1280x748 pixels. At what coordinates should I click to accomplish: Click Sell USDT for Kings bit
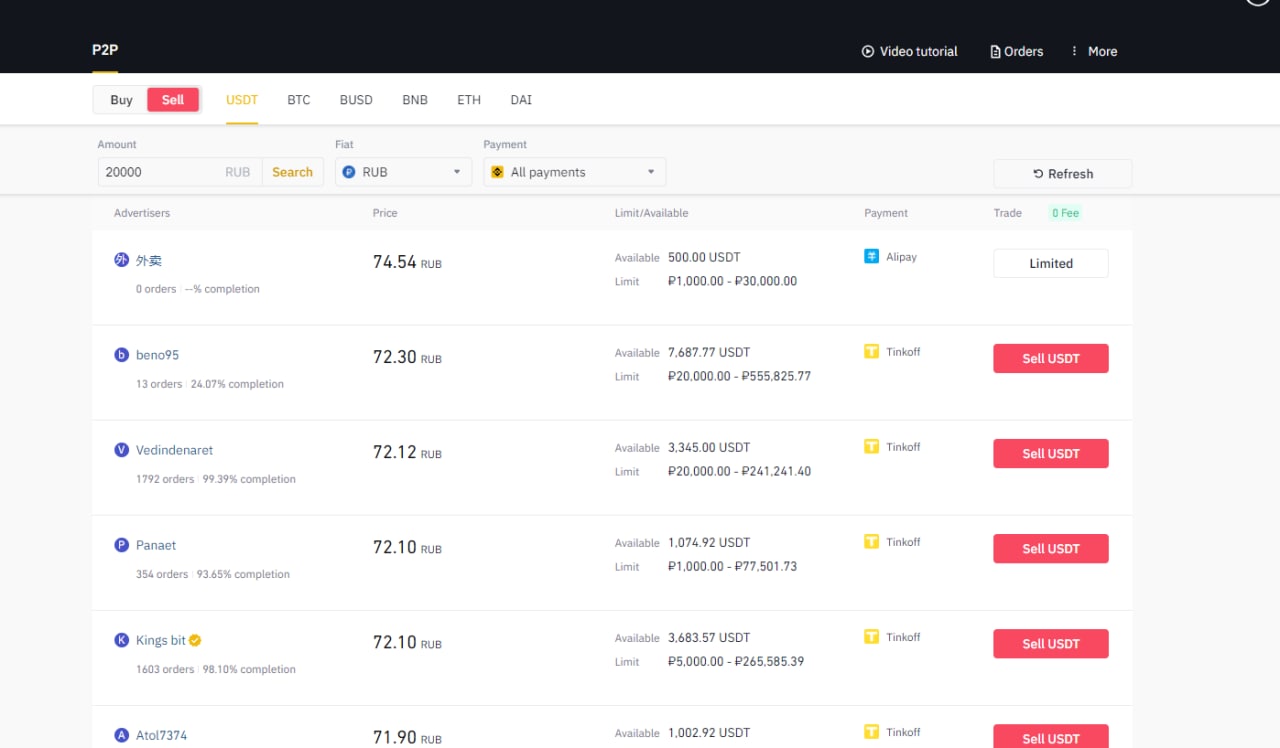point(1051,643)
